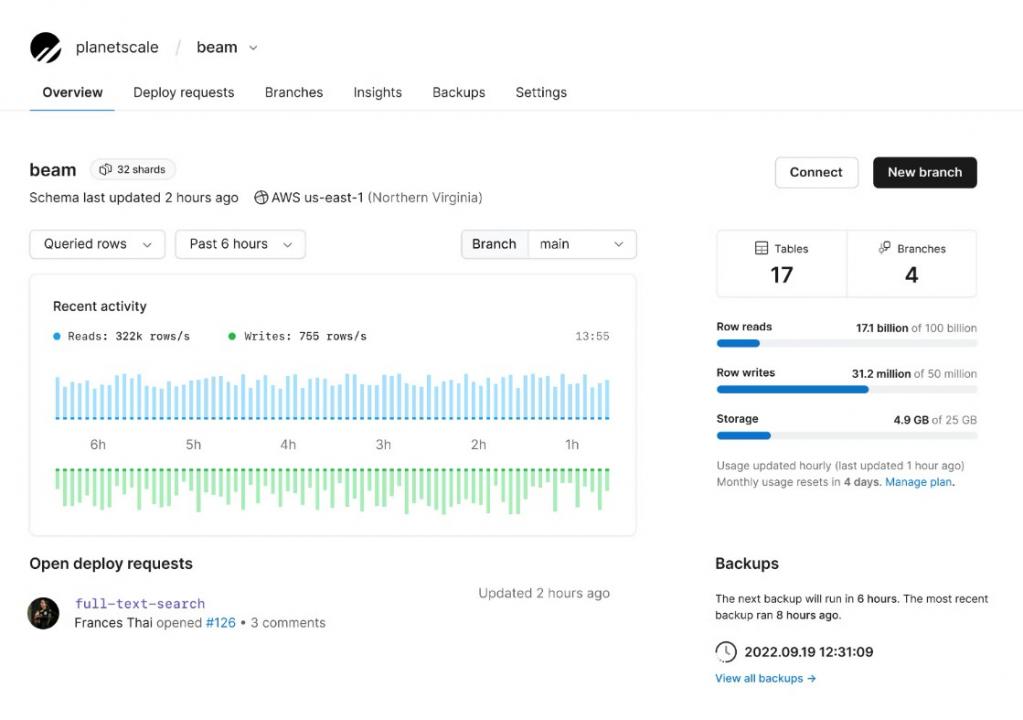Click the Tables grid icon
The height and width of the screenshot is (720, 1023).
coord(762,248)
